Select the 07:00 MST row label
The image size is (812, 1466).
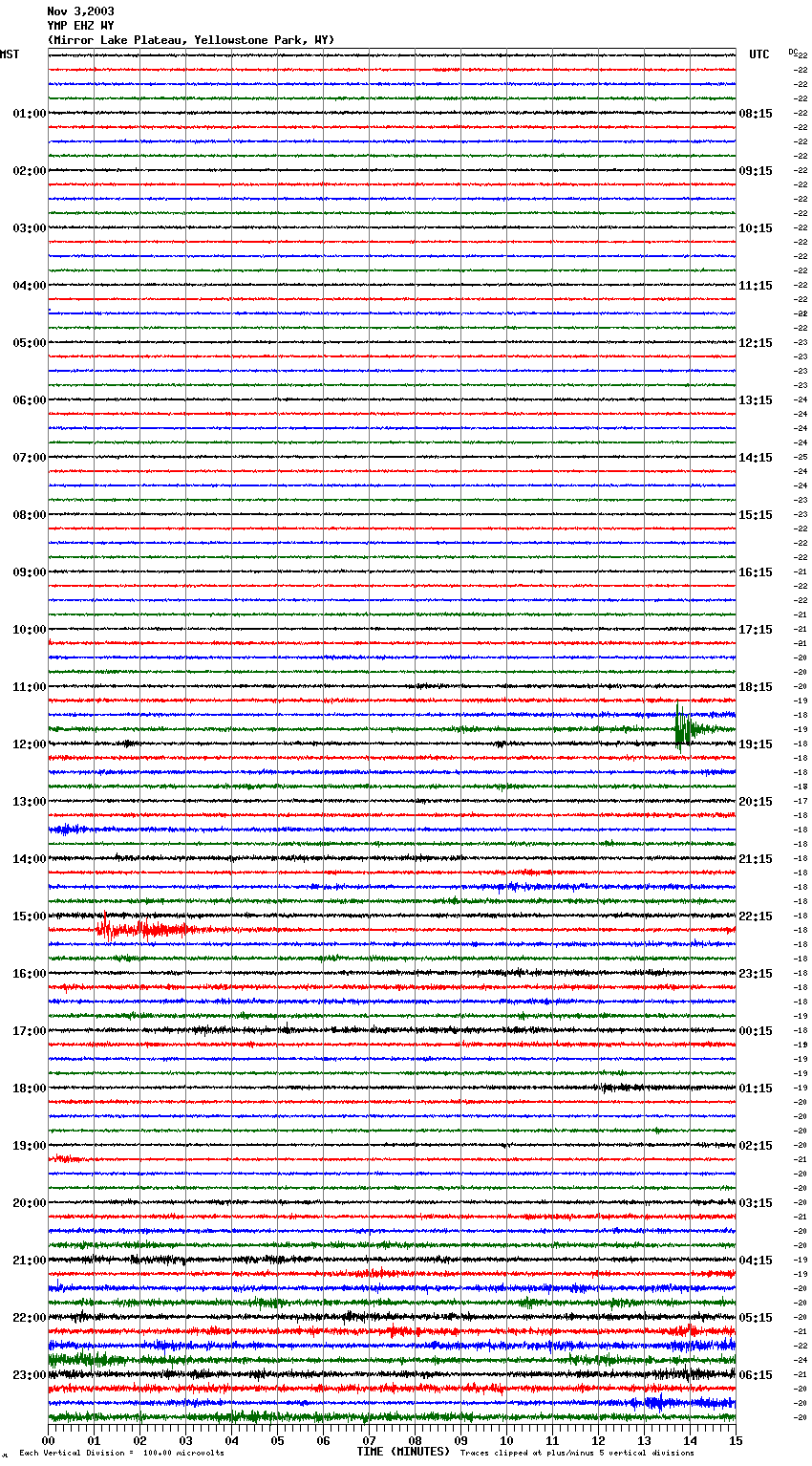point(29,458)
